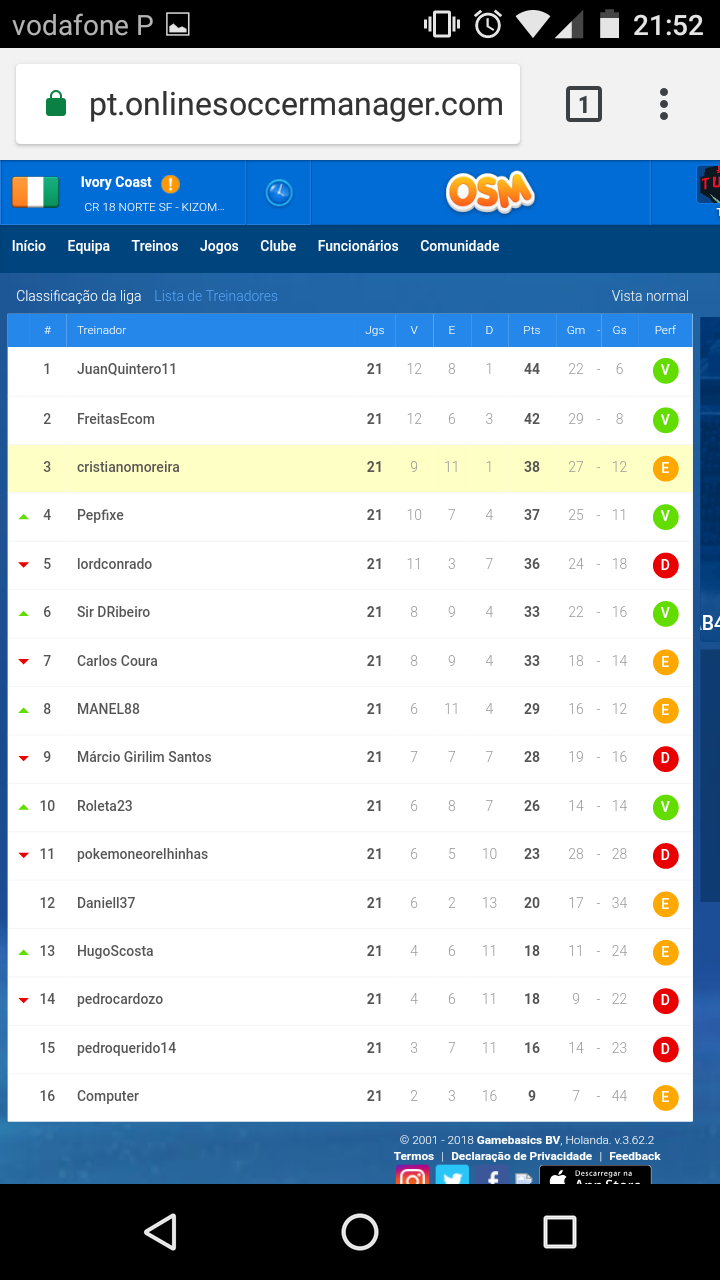Image resolution: width=720 pixels, height=1280 pixels.
Task: Open the Declaração de Privacidade link
Action: coord(521,1156)
